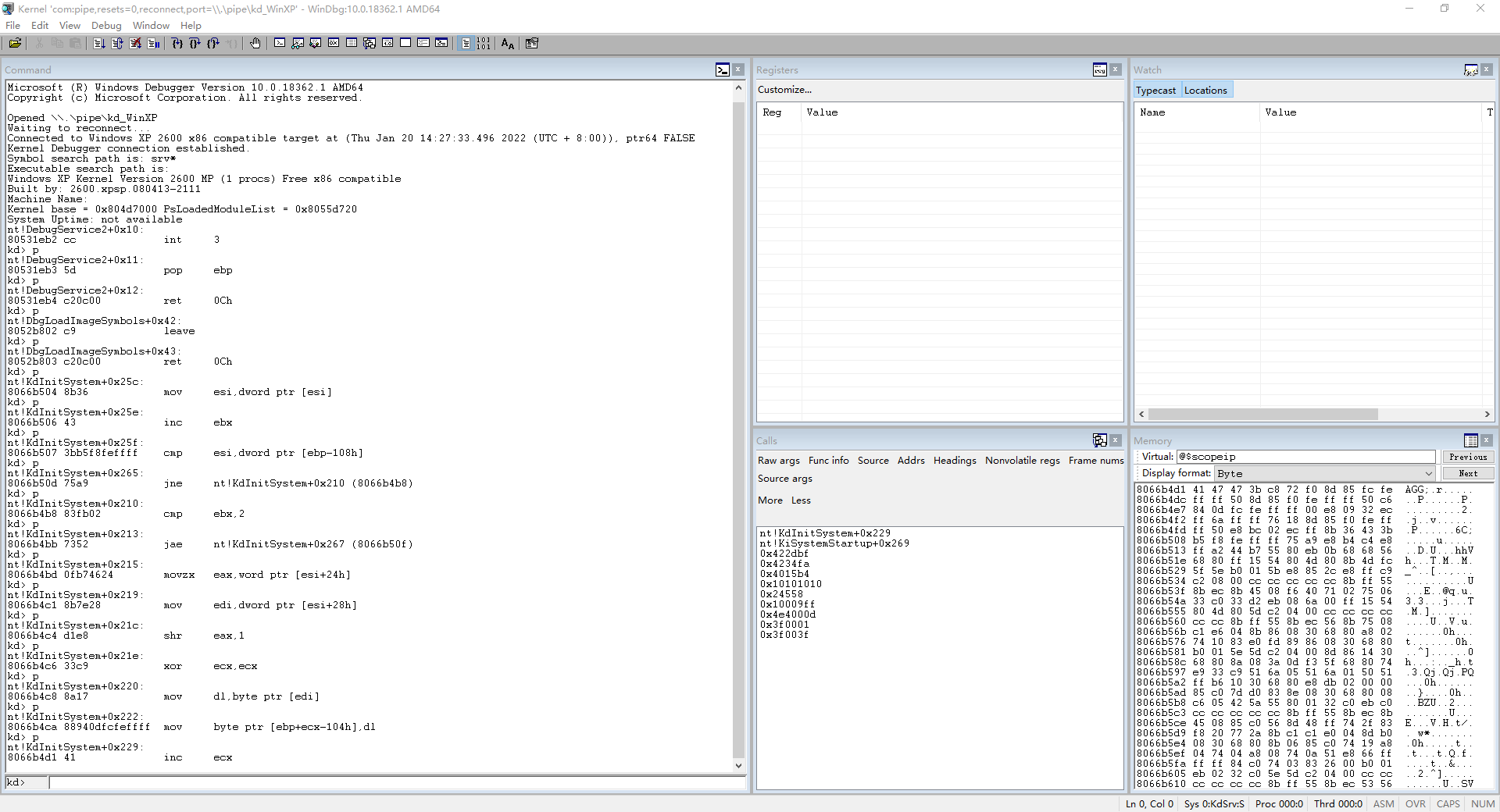Toggle Locations in the Watch panel

pos(1205,91)
